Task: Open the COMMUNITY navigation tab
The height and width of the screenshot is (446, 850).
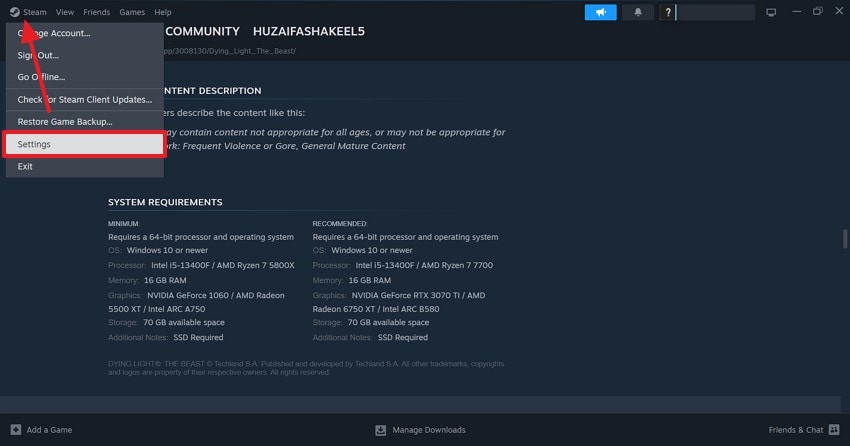Action: pyautogui.click(x=201, y=31)
